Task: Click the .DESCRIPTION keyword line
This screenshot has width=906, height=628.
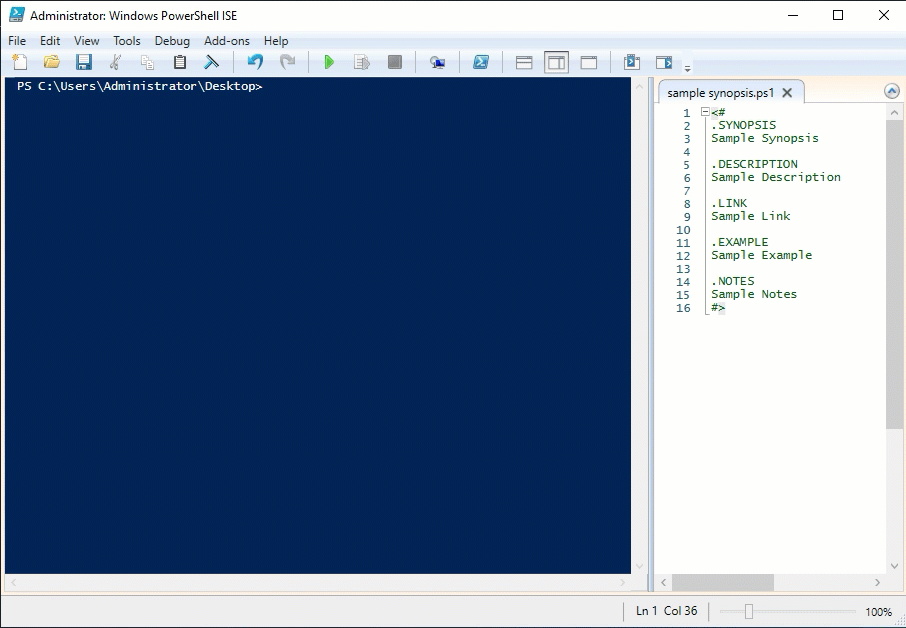Action: pos(754,164)
